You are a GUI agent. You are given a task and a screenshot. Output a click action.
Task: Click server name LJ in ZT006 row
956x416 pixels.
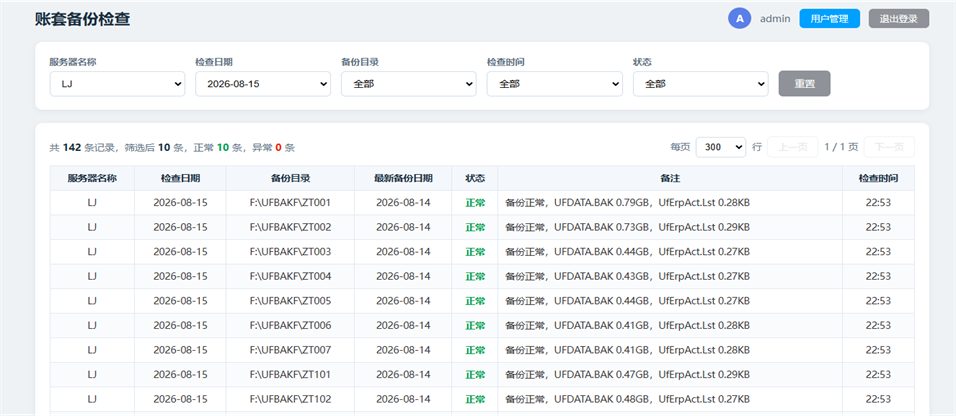[92, 325]
